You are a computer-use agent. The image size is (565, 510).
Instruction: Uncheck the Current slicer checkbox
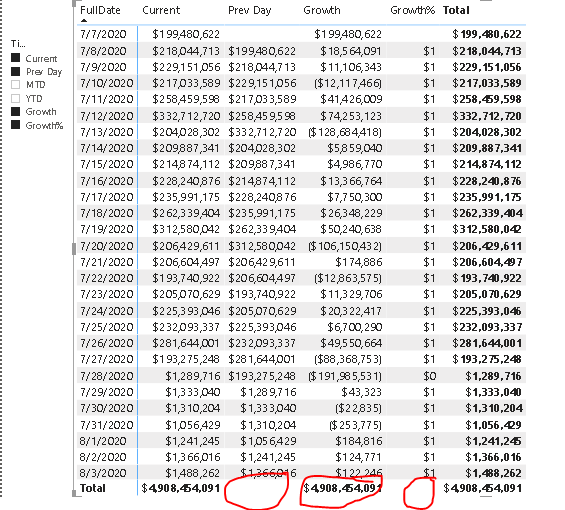(15, 58)
